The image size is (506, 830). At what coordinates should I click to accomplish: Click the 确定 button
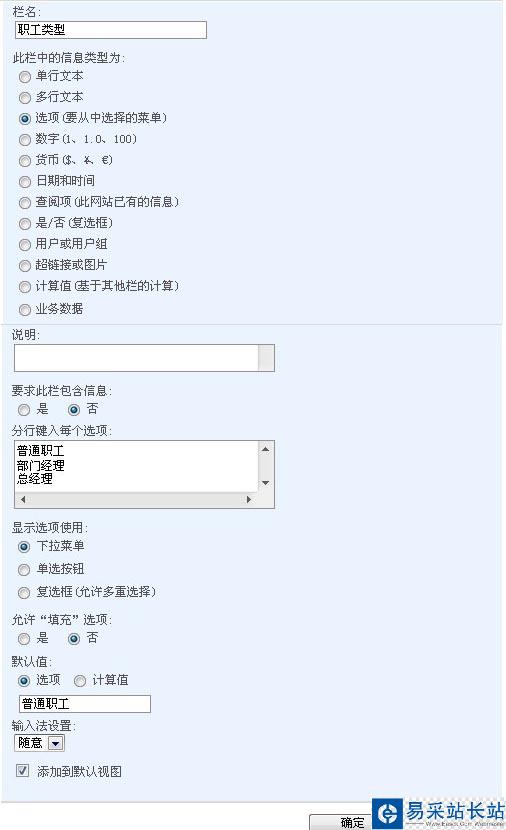[340, 822]
